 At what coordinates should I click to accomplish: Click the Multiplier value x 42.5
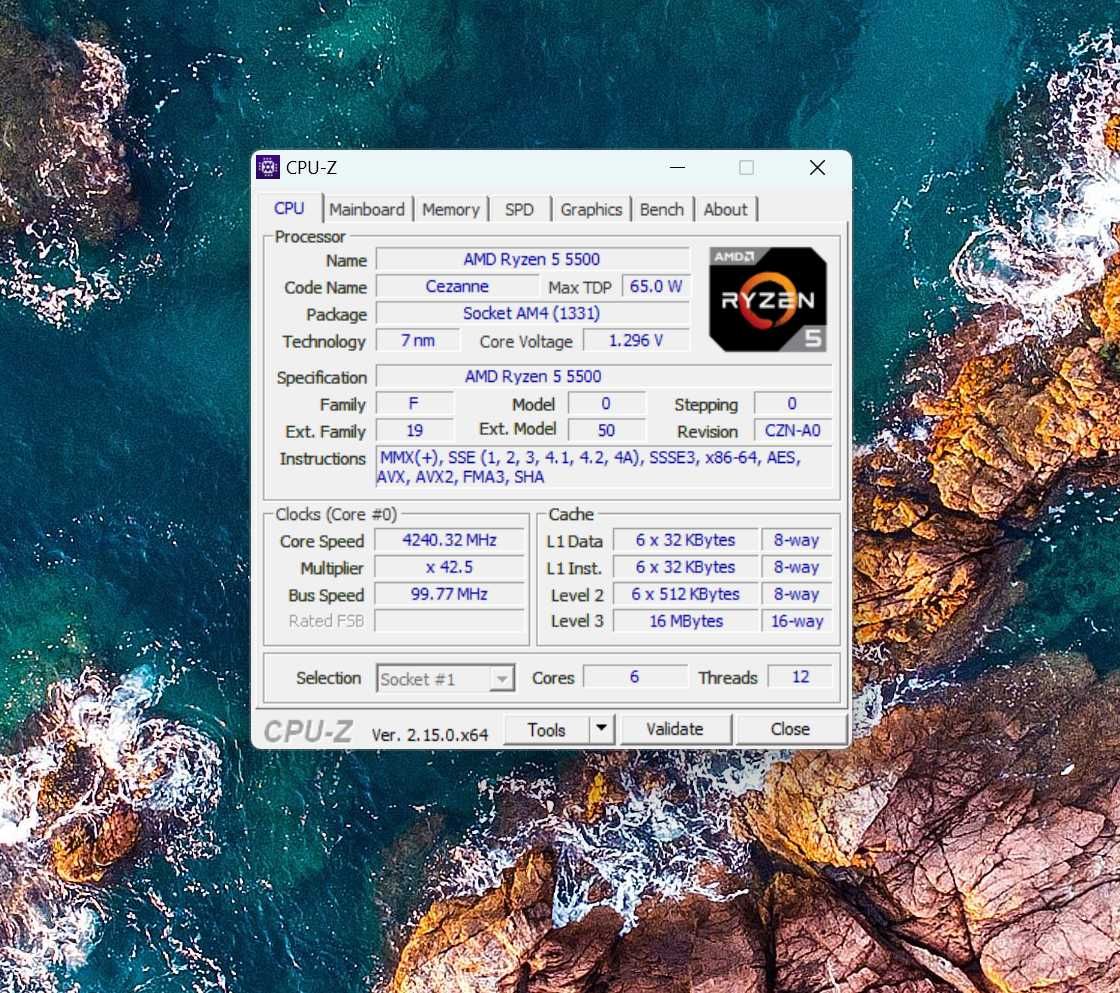click(x=449, y=567)
